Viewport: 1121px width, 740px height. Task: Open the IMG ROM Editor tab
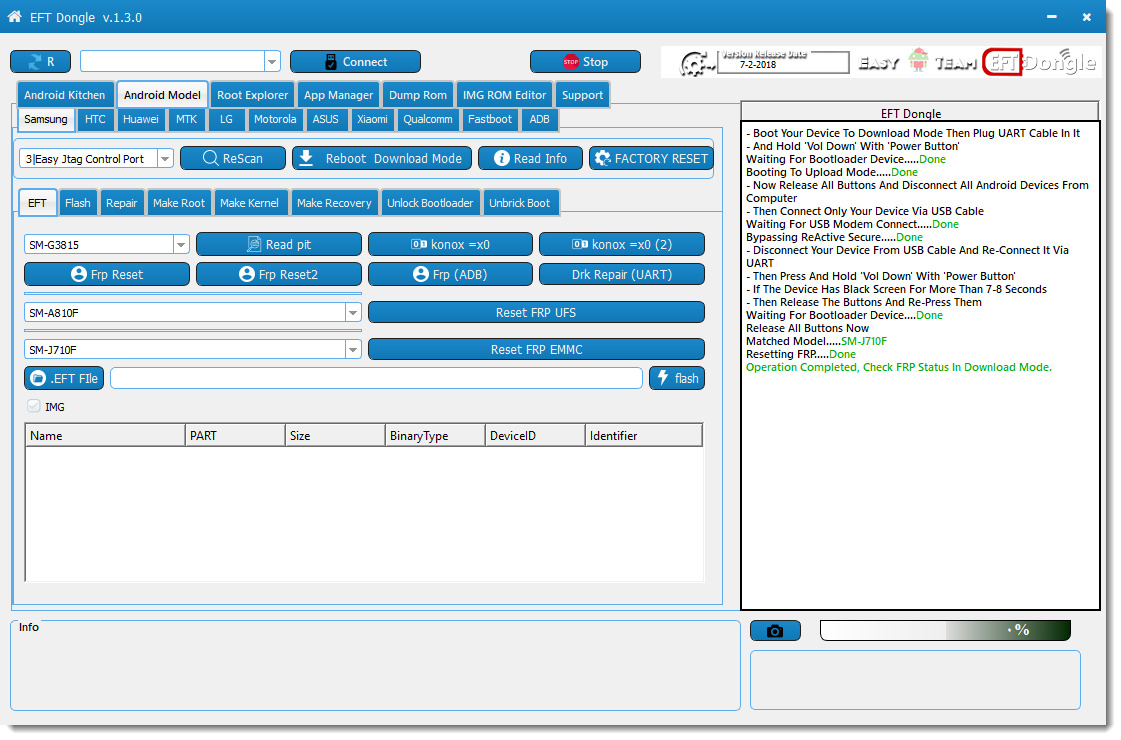tap(504, 95)
